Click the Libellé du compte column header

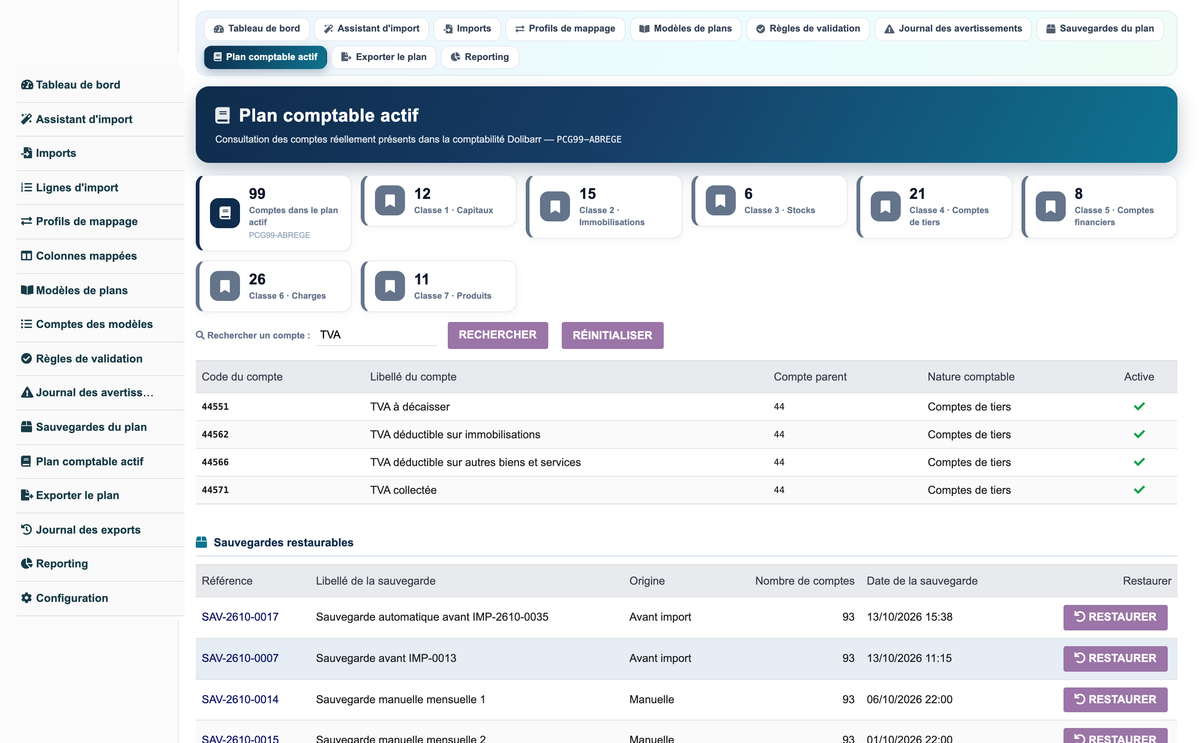[x=413, y=377]
